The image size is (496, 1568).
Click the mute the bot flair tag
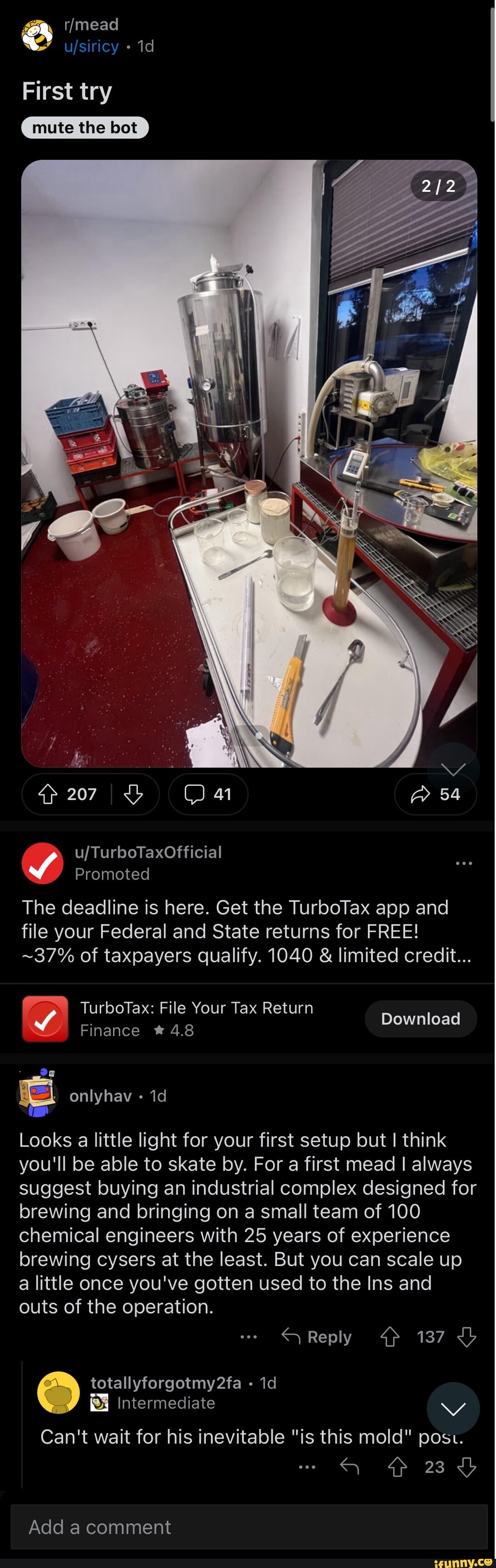point(85,128)
